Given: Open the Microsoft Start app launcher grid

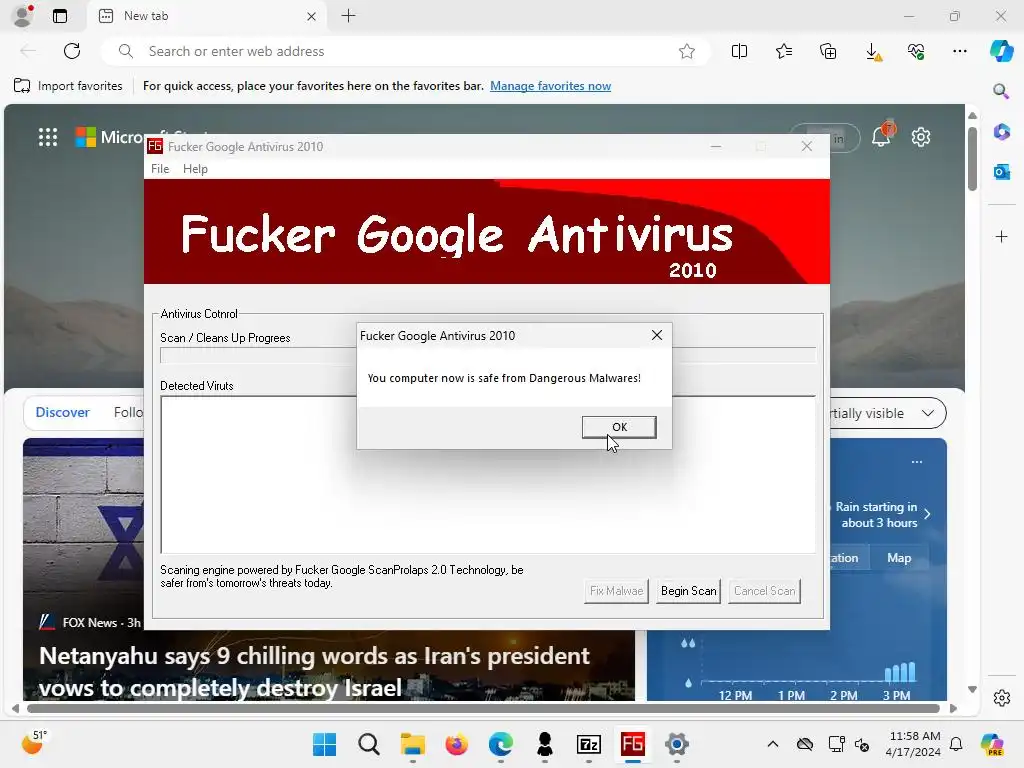Looking at the screenshot, I should tap(48, 137).
